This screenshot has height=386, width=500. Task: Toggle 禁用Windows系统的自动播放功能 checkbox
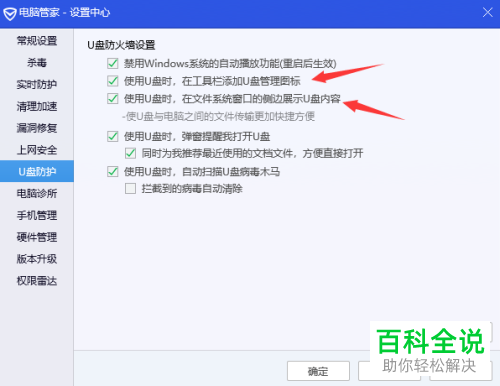click(113, 63)
